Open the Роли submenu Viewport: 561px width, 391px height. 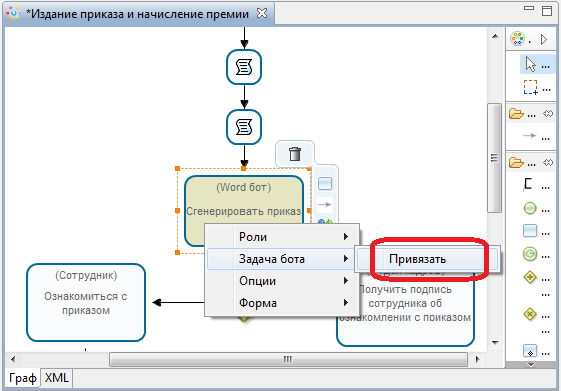pyautogui.click(x=282, y=237)
